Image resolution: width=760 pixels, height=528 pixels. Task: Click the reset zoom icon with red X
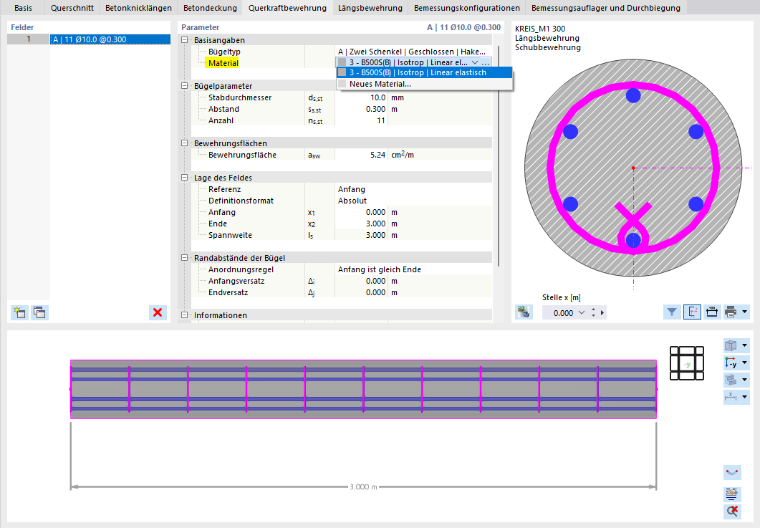(732, 511)
